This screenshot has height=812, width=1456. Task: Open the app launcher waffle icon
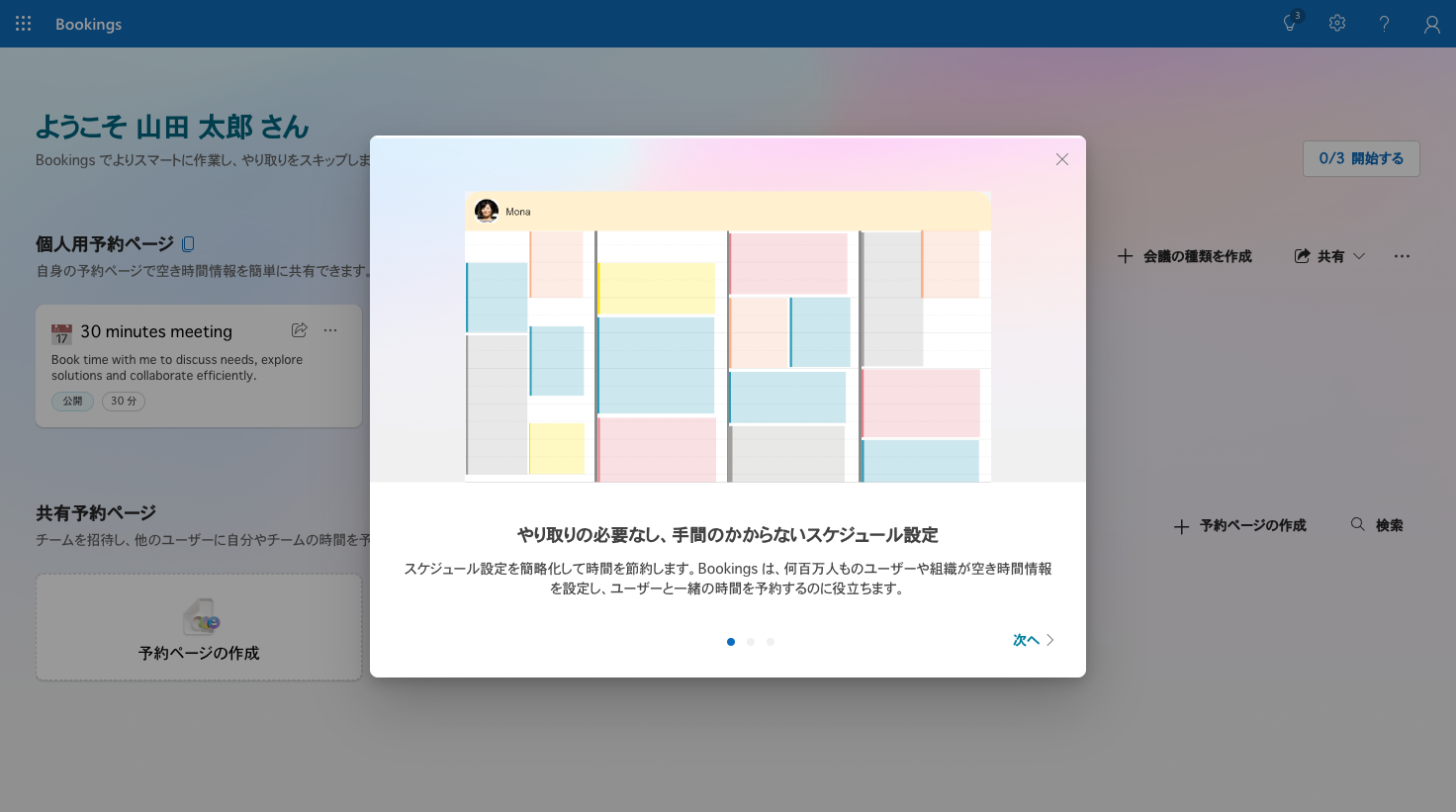pos(24,24)
